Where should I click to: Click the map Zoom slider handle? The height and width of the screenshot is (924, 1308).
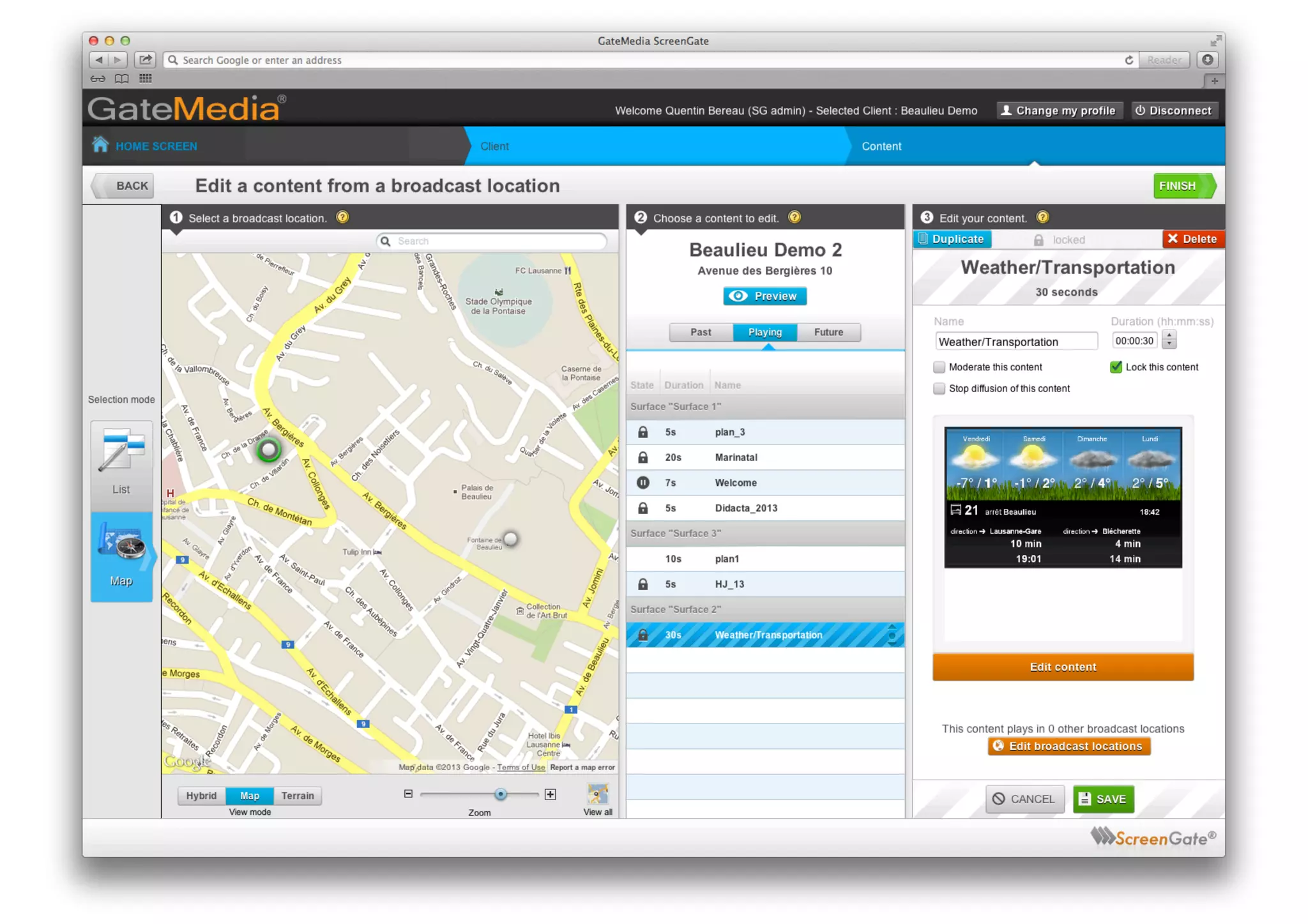[x=501, y=794]
